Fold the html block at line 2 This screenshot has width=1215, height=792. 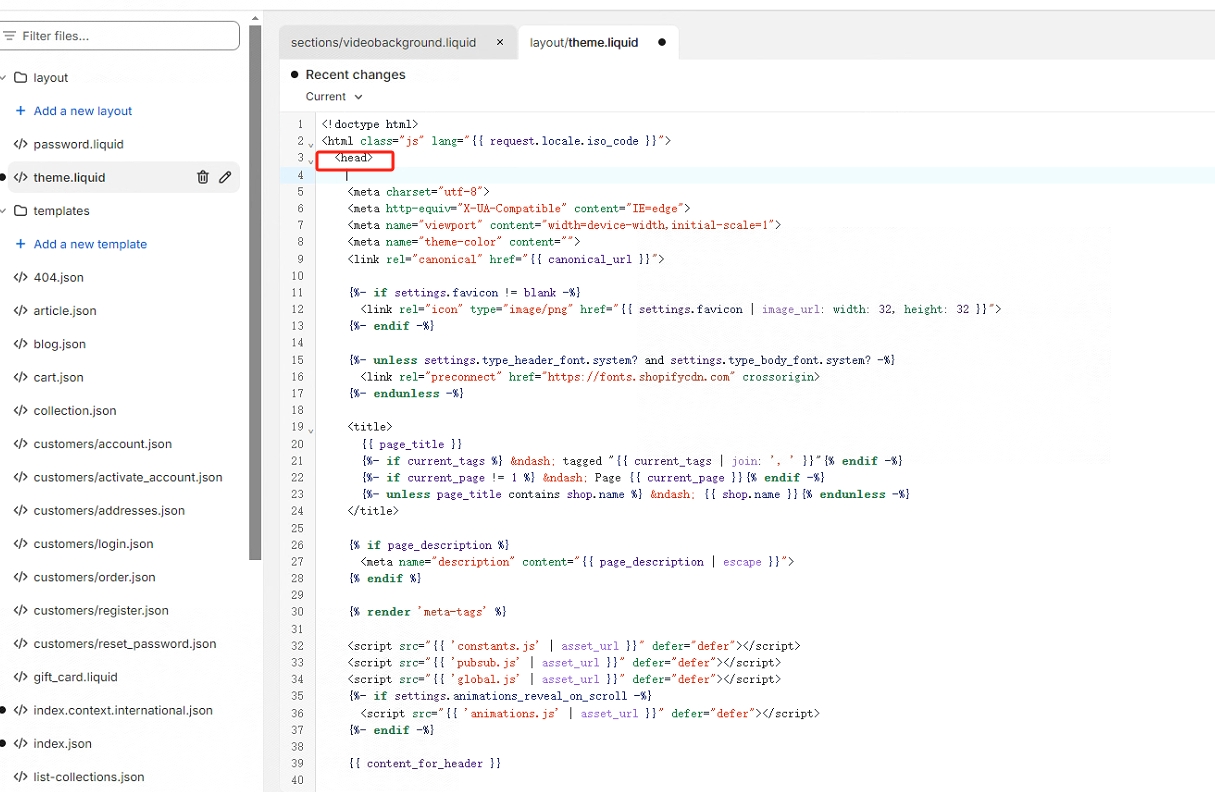pos(311,145)
